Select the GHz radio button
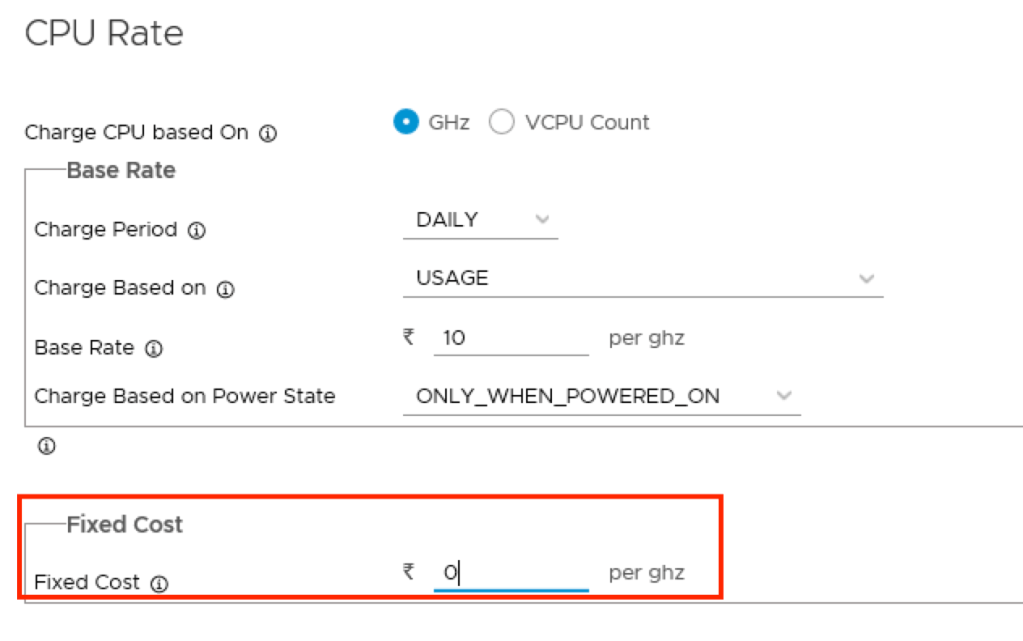Image resolution: width=1023 pixels, height=641 pixels. pos(406,122)
